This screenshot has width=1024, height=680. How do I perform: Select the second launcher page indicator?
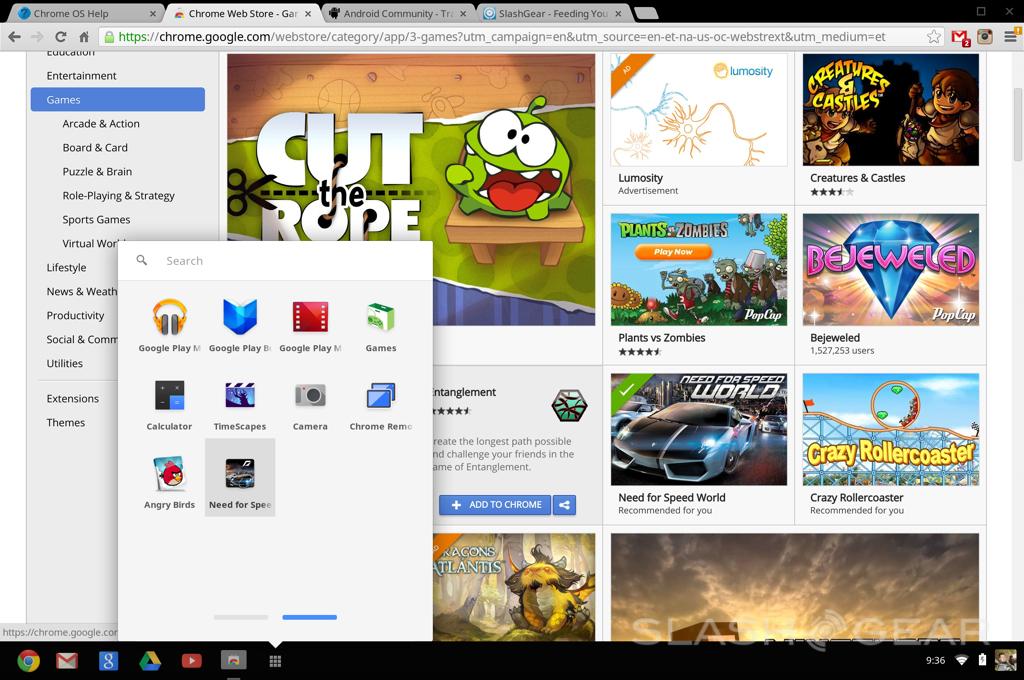pyautogui.click(x=310, y=617)
